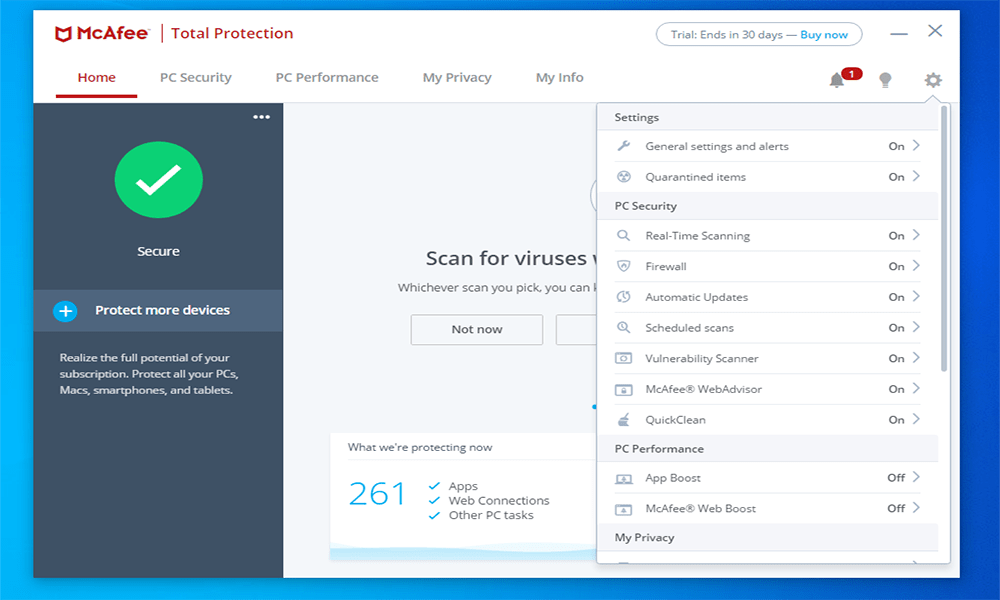Click the Real-Time Scanning magnifier icon
Viewport: 1000px width, 600px height.
(624, 236)
